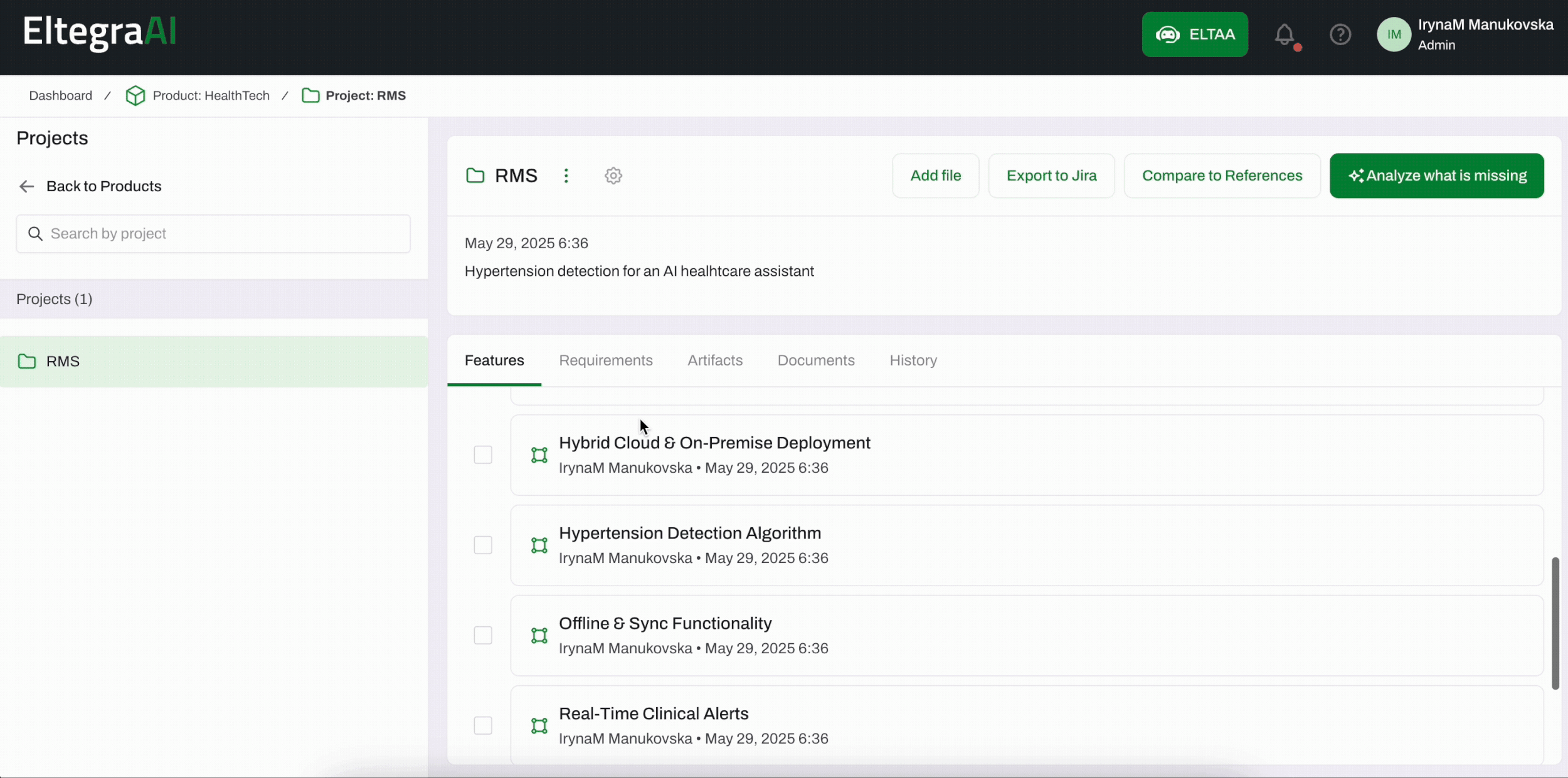Click the Search by project field

point(213,234)
